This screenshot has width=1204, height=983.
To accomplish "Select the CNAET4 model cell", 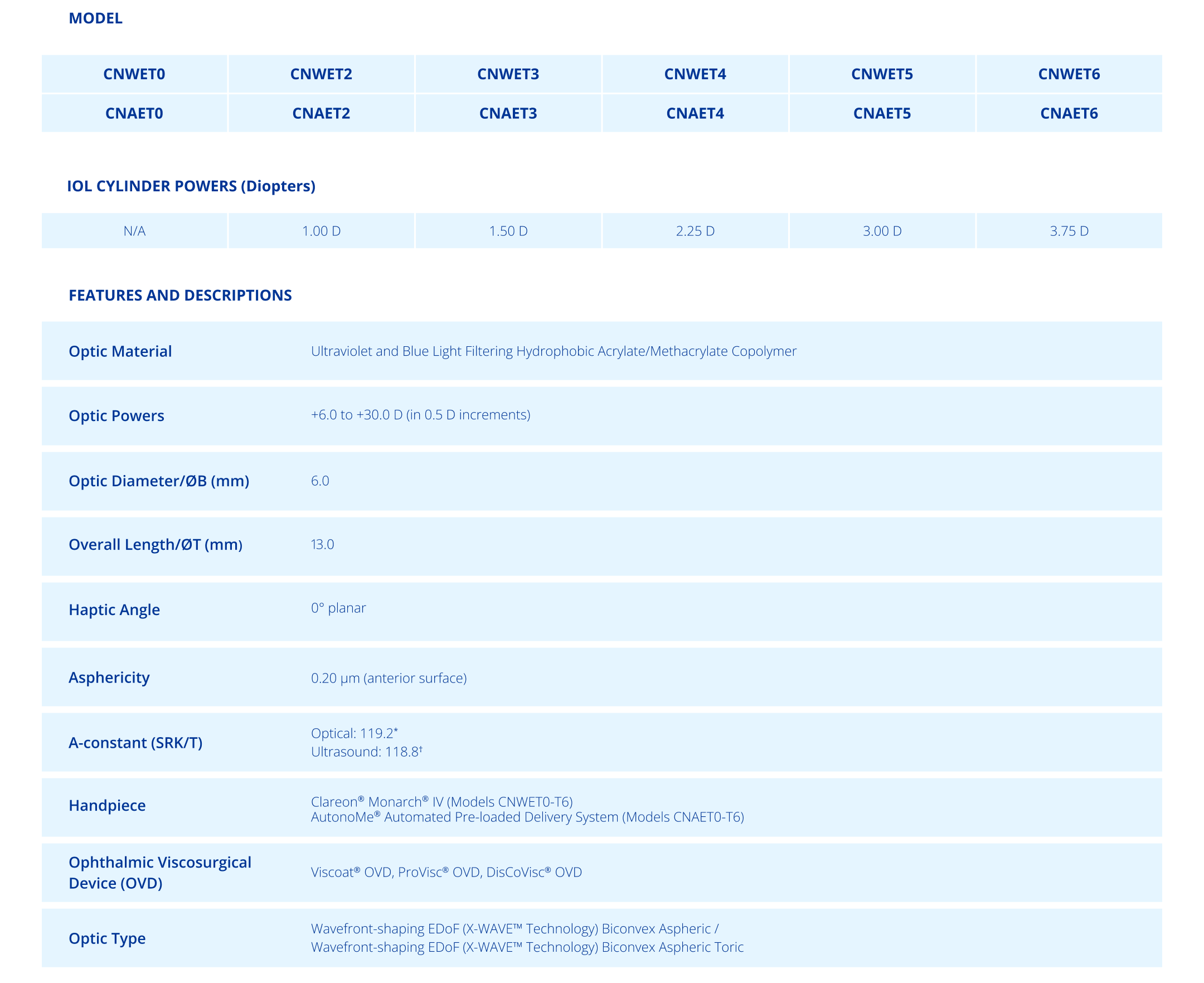I will [695, 114].
